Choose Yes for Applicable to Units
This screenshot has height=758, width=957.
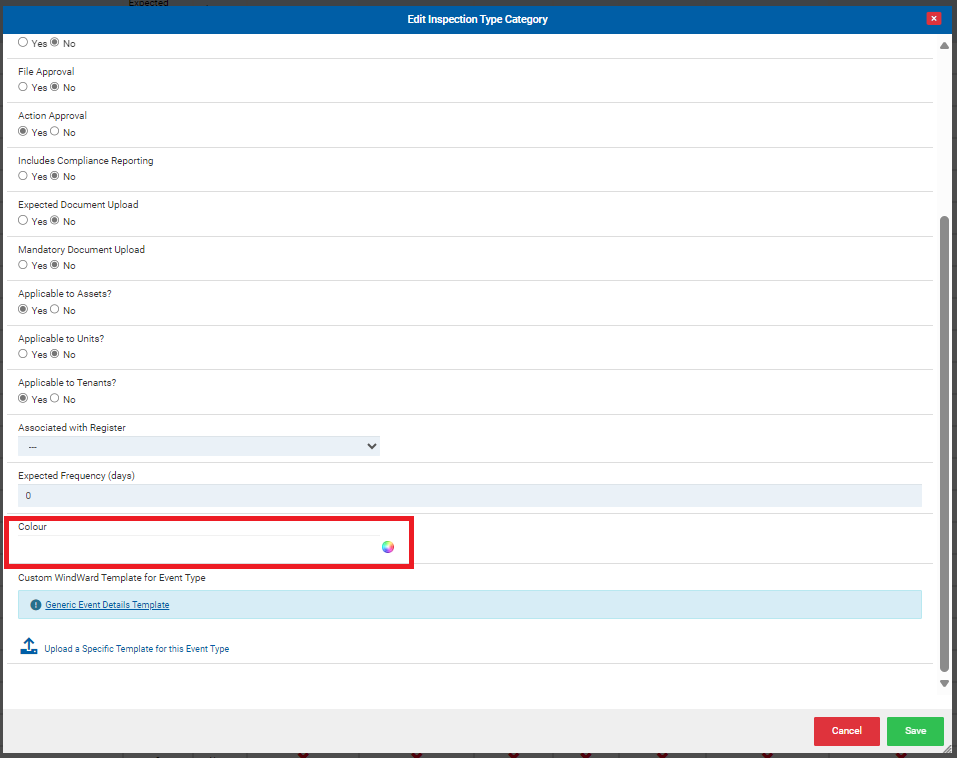click(x=23, y=354)
